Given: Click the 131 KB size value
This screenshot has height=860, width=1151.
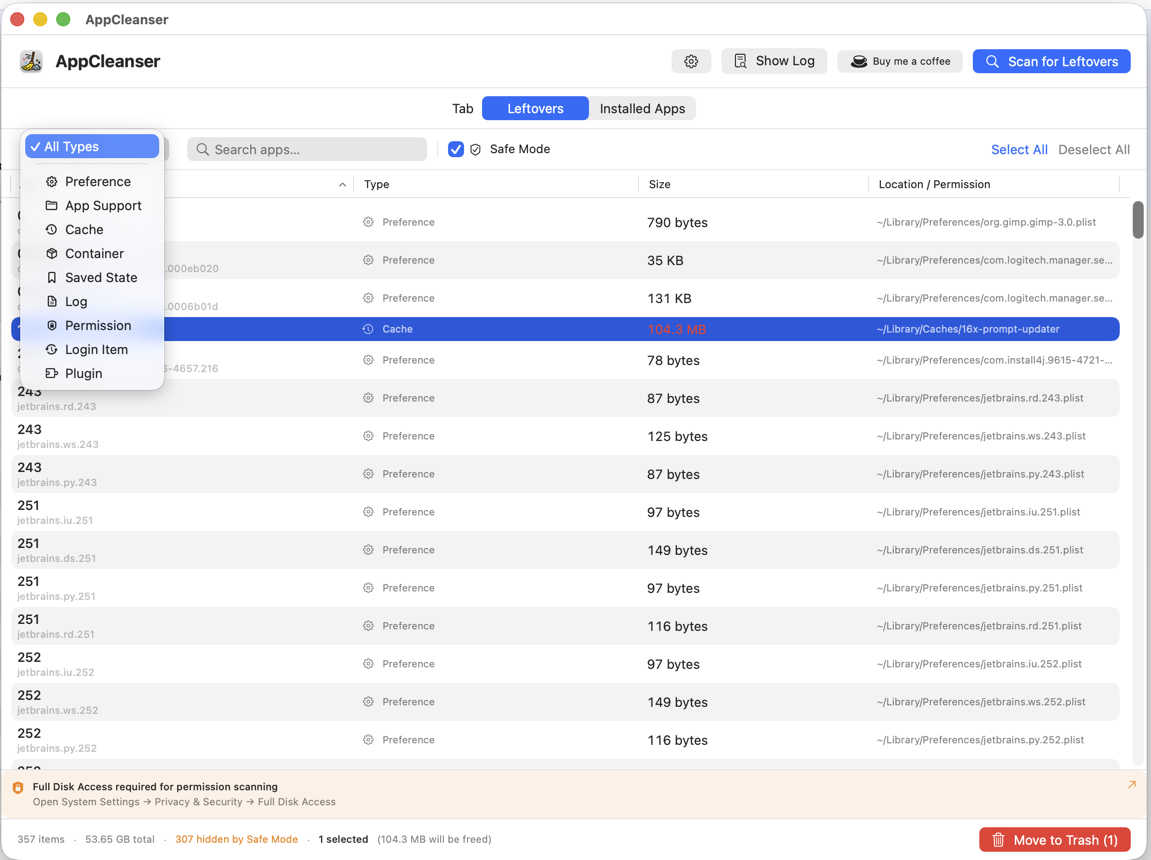Looking at the screenshot, I should [669, 299].
